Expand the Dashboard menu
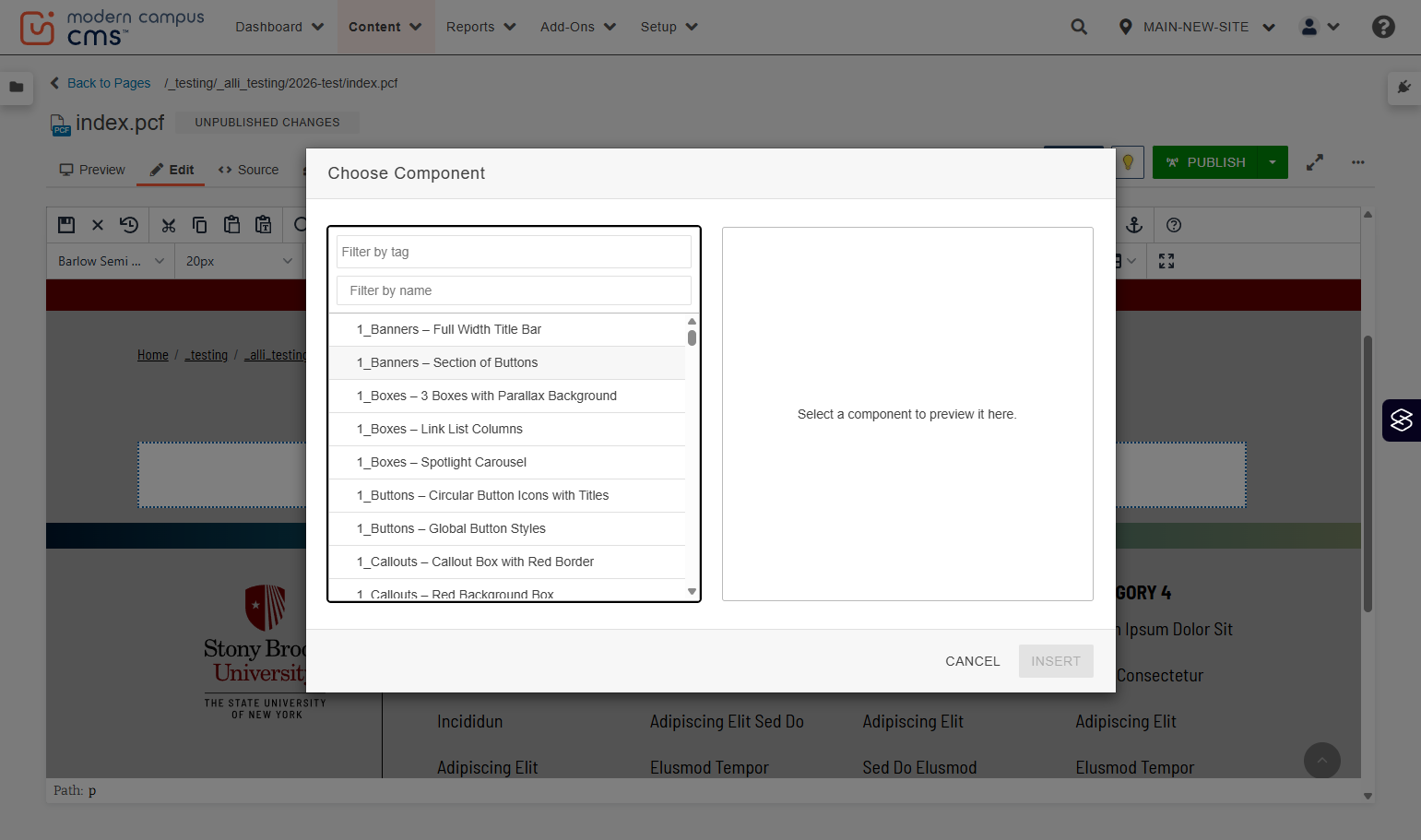 tap(279, 27)
